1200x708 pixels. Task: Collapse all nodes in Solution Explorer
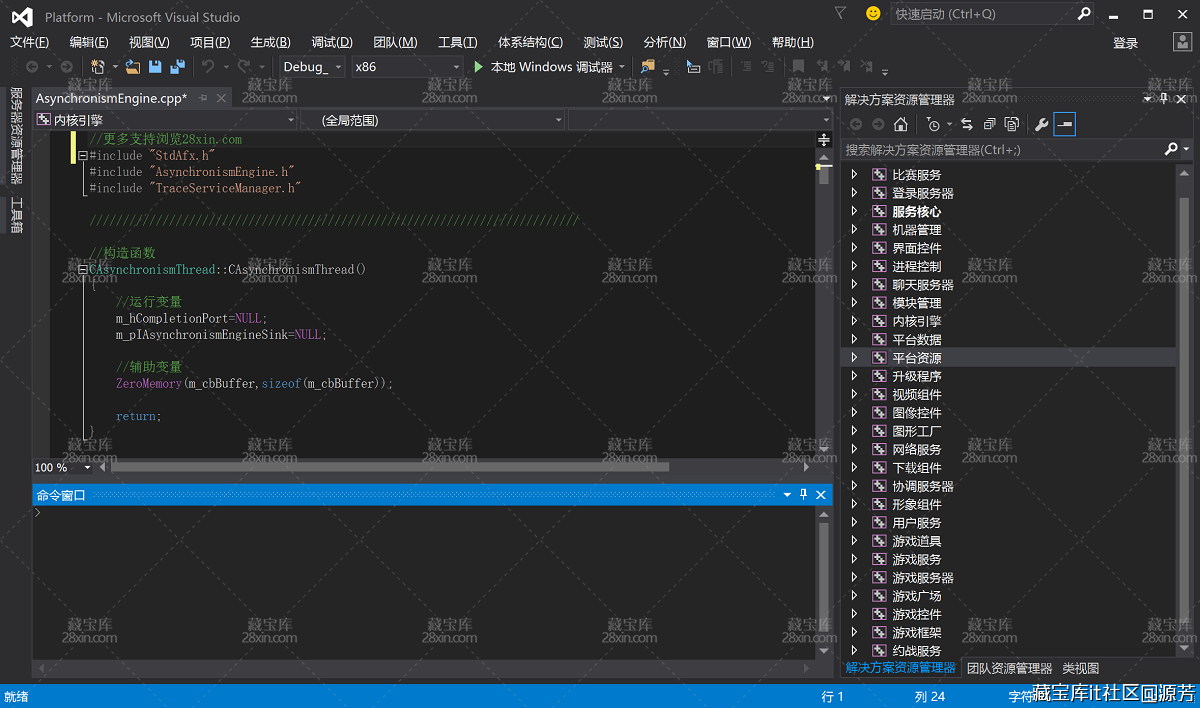989,124
